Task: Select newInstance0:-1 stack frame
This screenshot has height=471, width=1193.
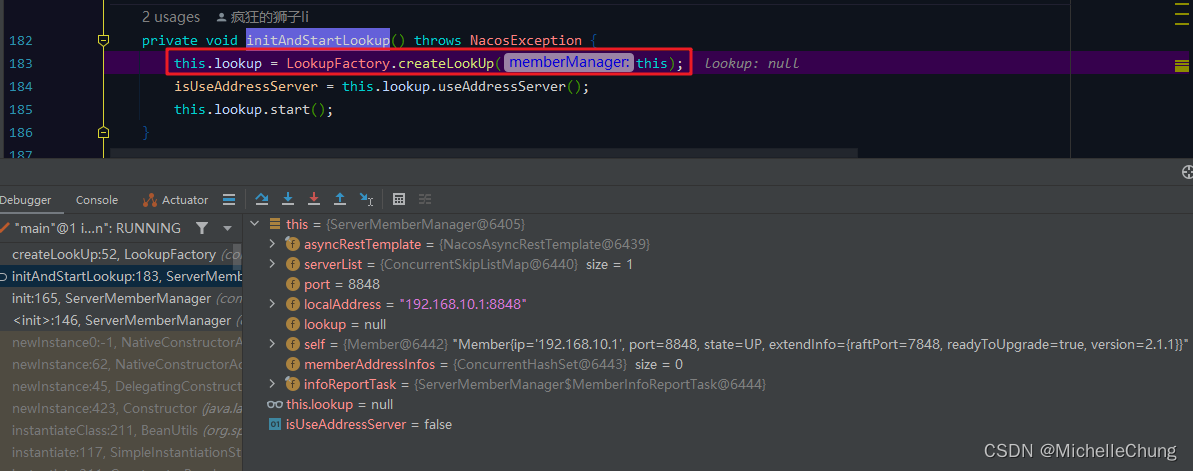Action: coord(121,342)
